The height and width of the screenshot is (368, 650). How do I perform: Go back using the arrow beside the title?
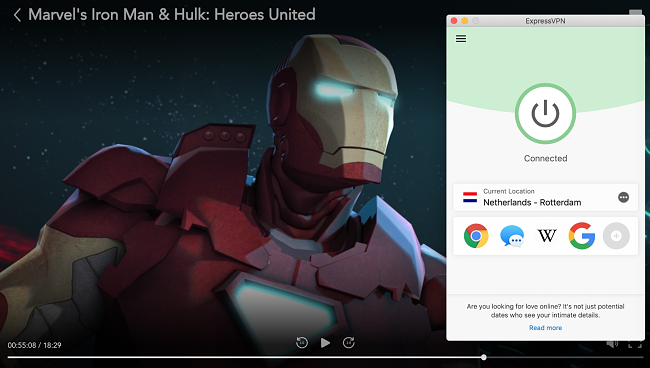point(17,15)
